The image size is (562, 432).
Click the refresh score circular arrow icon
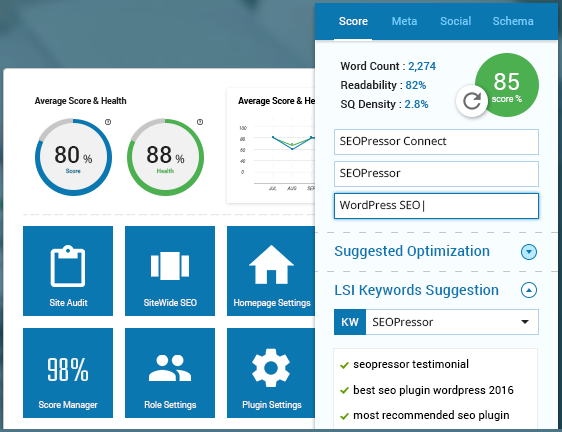pos(472,101)
